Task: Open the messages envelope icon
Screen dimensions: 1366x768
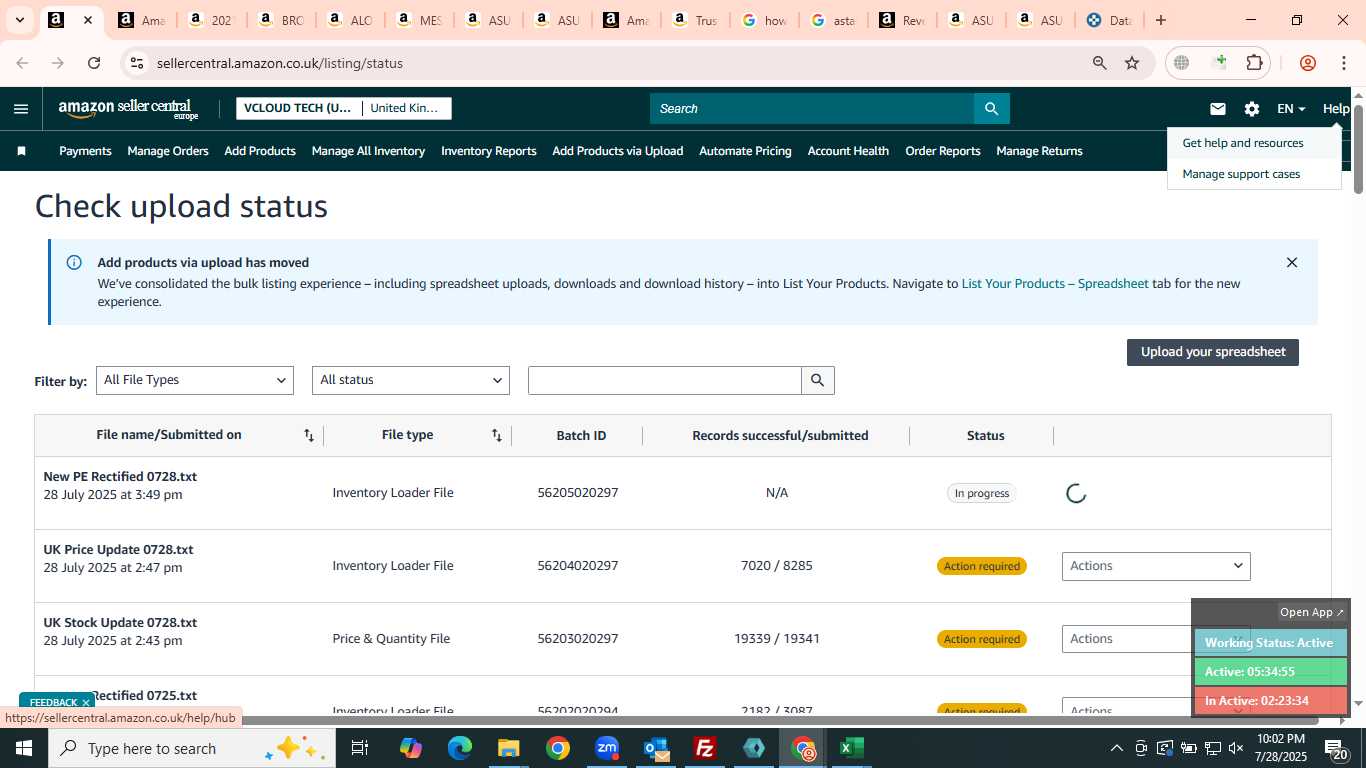Action: tap(1217, 109)
